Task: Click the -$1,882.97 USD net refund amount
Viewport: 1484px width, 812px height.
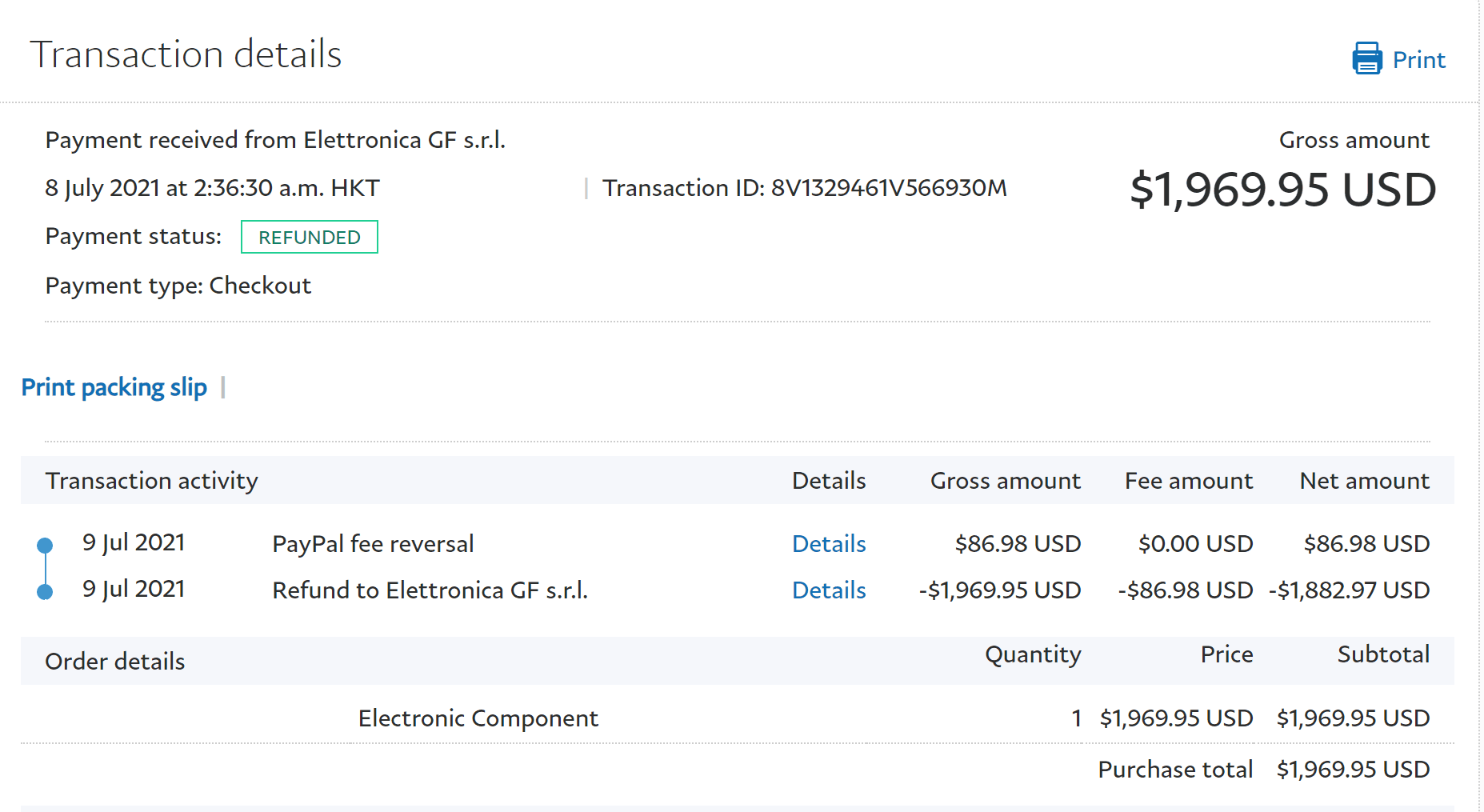Action: pyautogui.click(x=1349, y=590)
